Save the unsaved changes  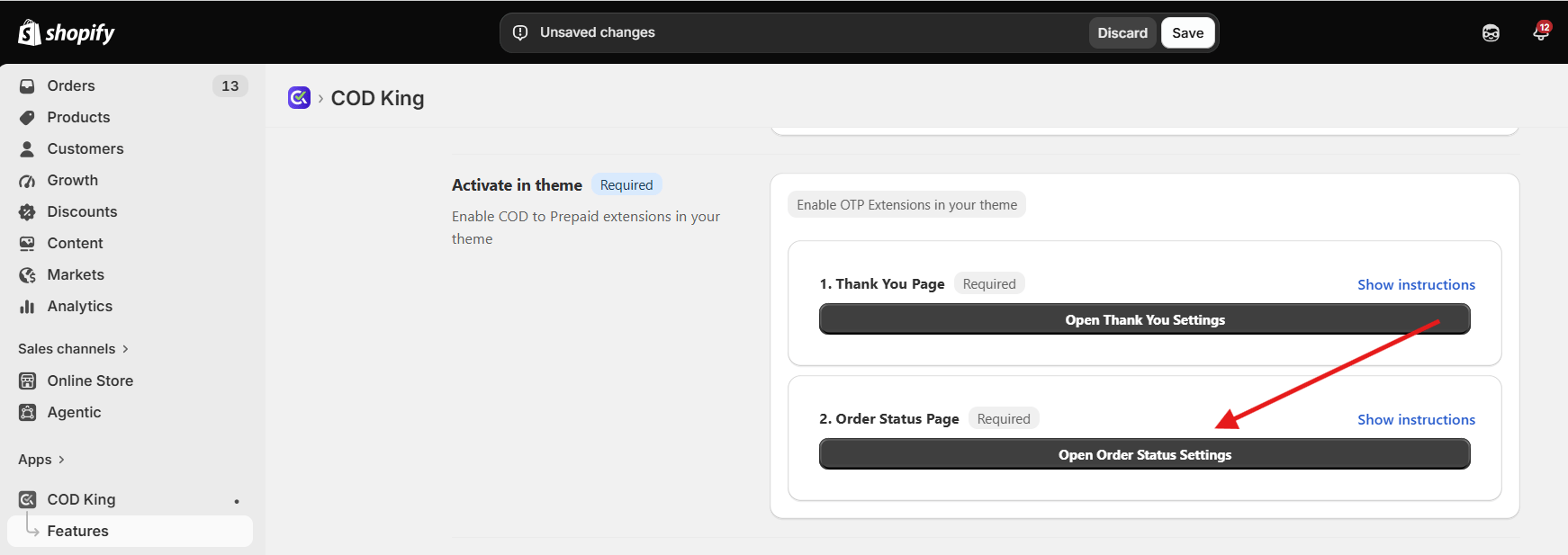[1188, 33]
